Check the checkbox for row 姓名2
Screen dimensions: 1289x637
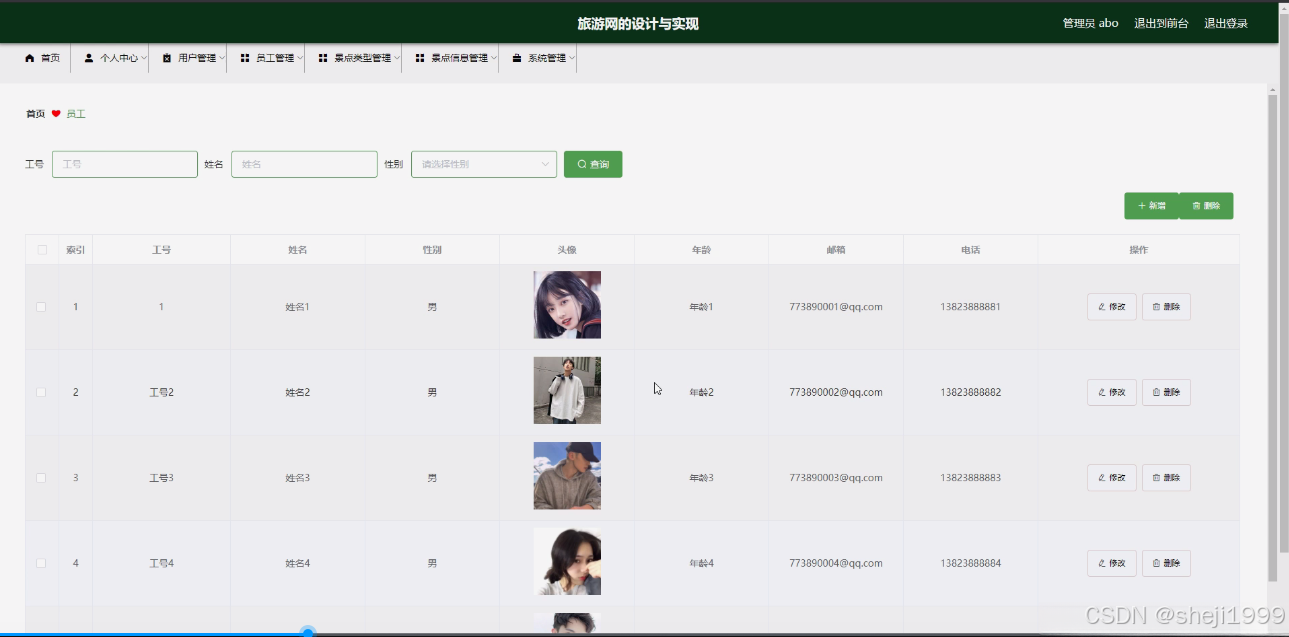[41, 392]
